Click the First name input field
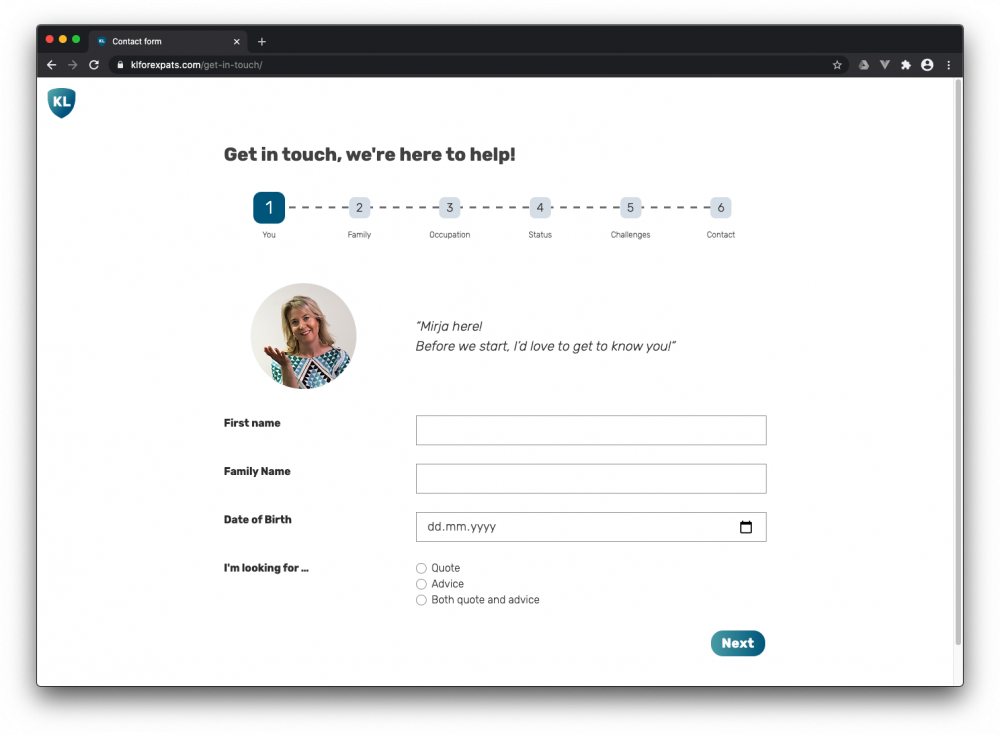The image size is (1000, 735). 591,430
